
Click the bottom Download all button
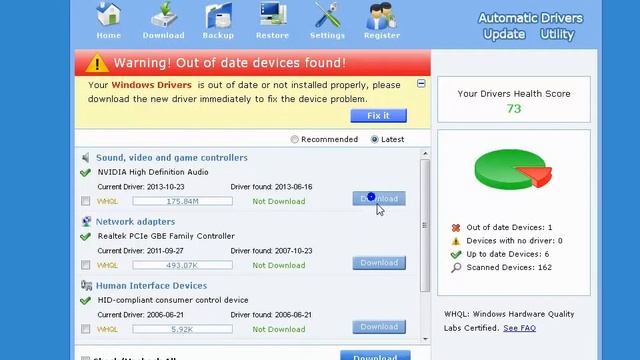375,355
